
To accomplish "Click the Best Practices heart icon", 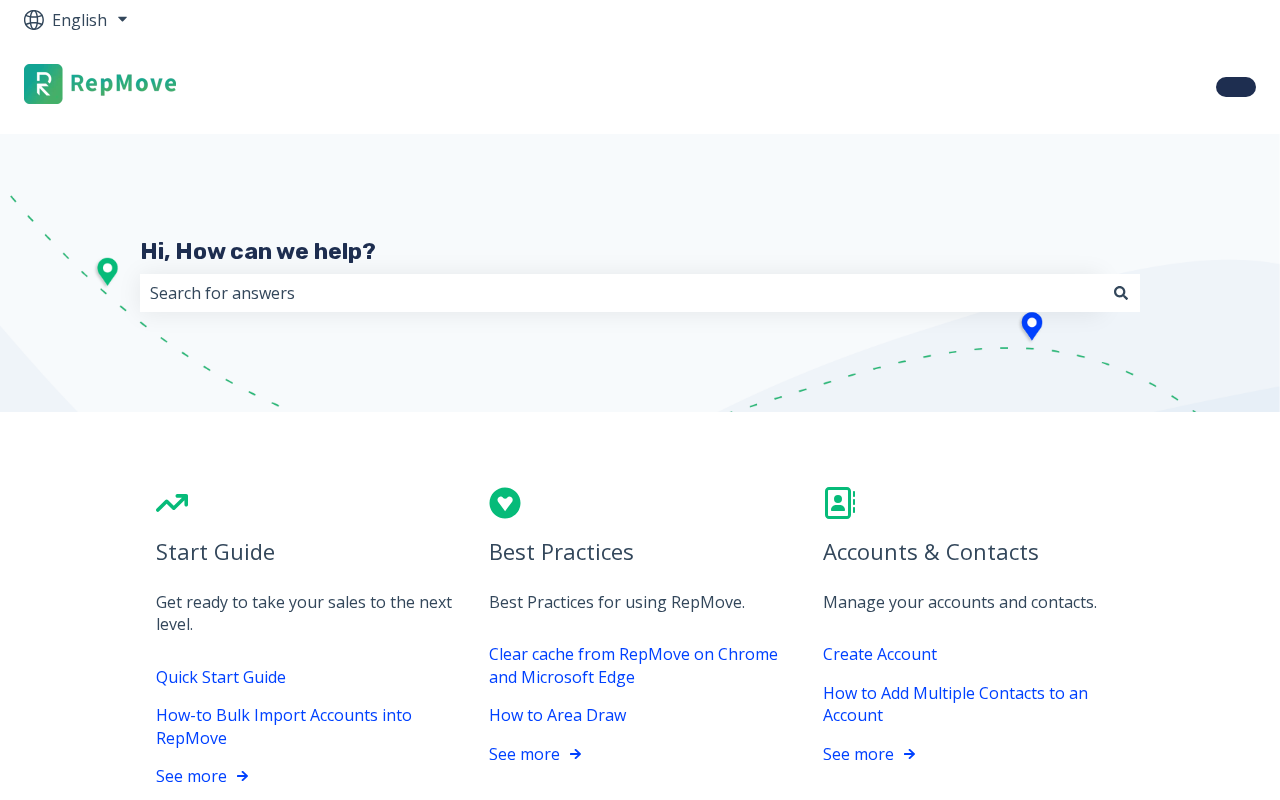I will pyautogui.click(x=505, y=503).
